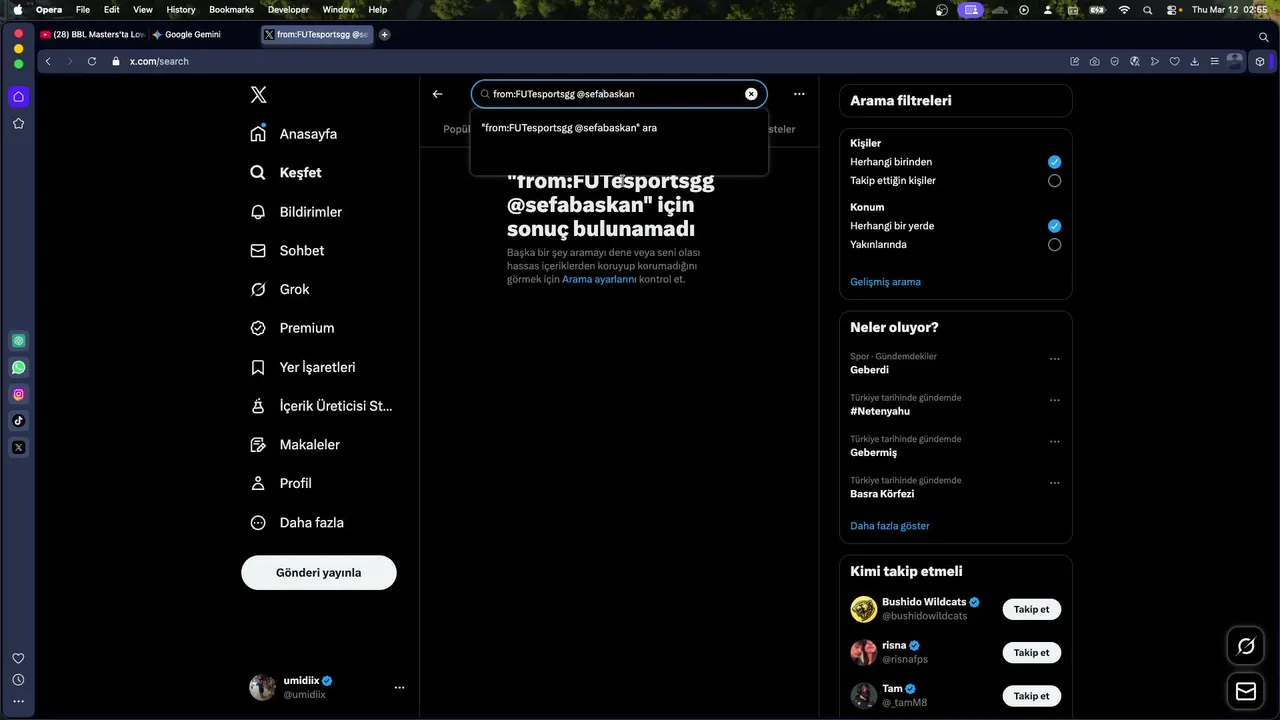The image size is (1280, 720).
Task: Open Developer menu in menu bar
Action: click(x=288, y=9)
